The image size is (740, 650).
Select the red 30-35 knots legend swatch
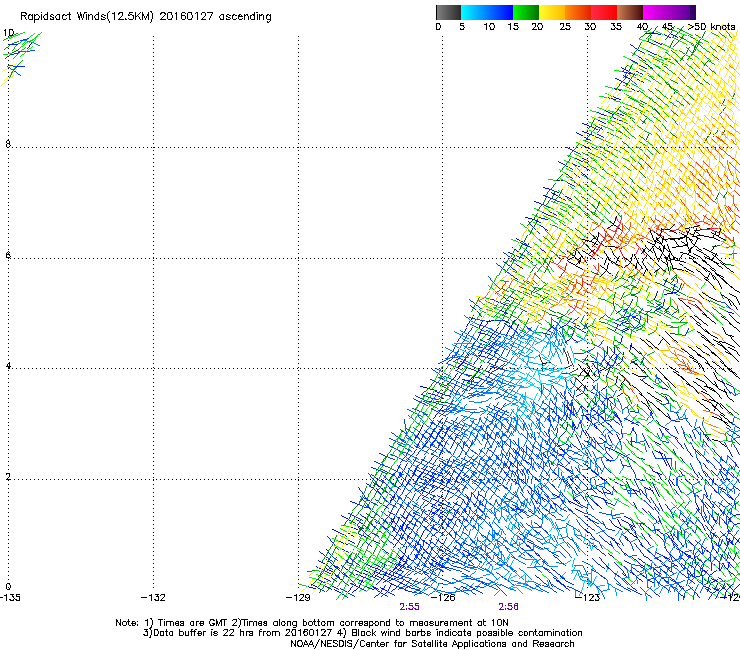pos(604,12)
